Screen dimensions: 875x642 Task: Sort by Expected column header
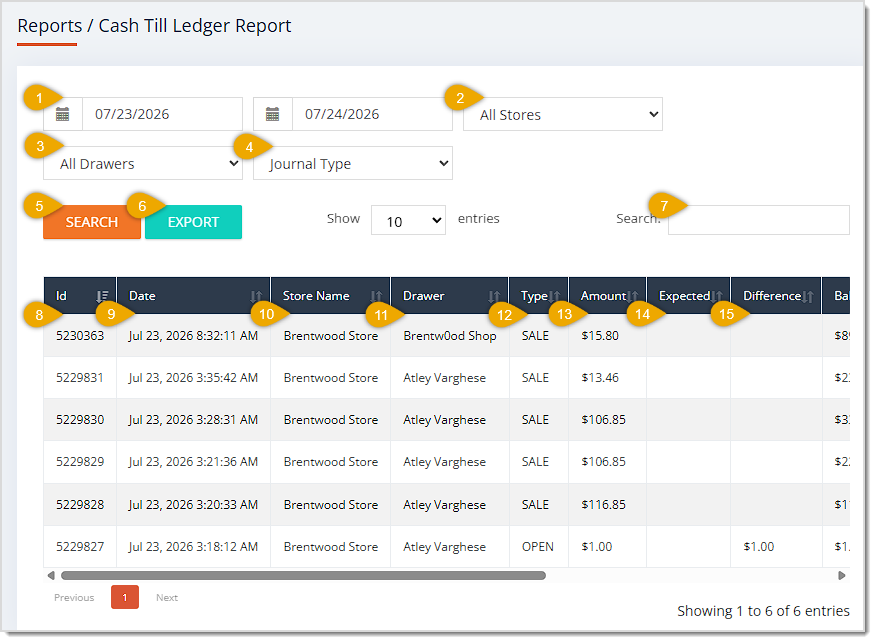pos(689,295)
